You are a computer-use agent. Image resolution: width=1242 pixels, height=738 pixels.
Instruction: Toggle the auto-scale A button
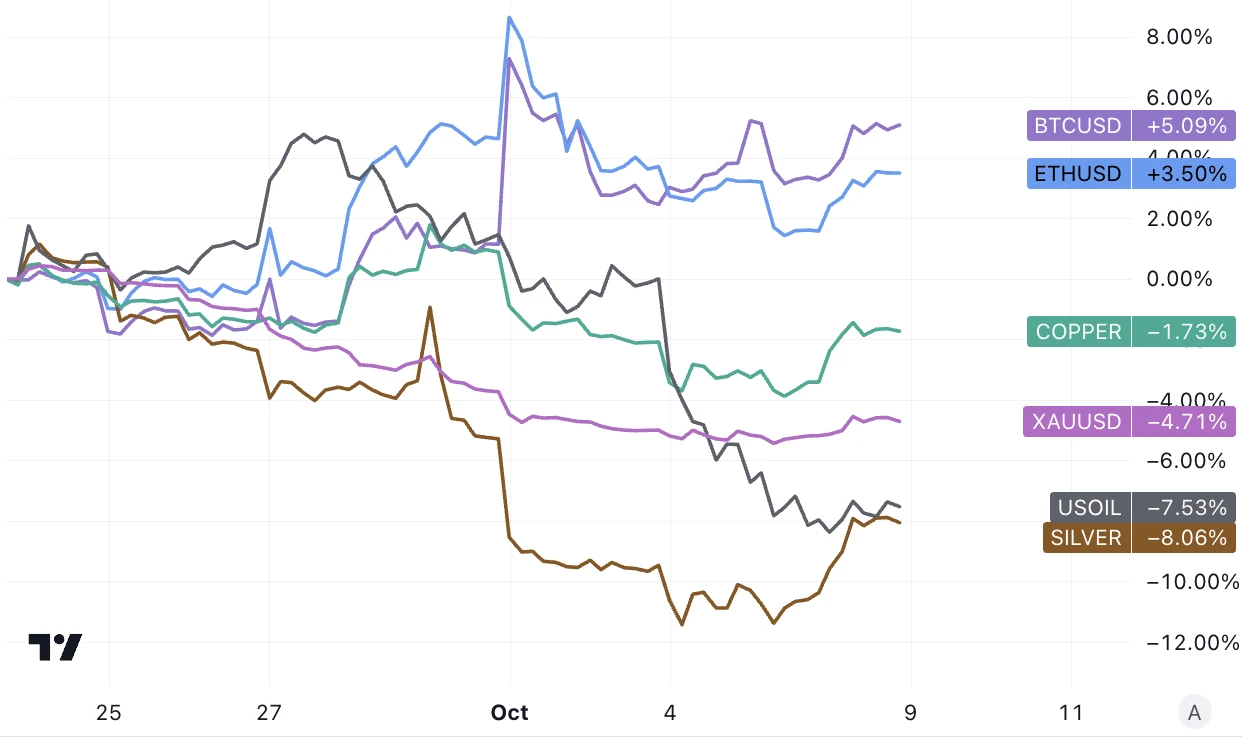1192,713
